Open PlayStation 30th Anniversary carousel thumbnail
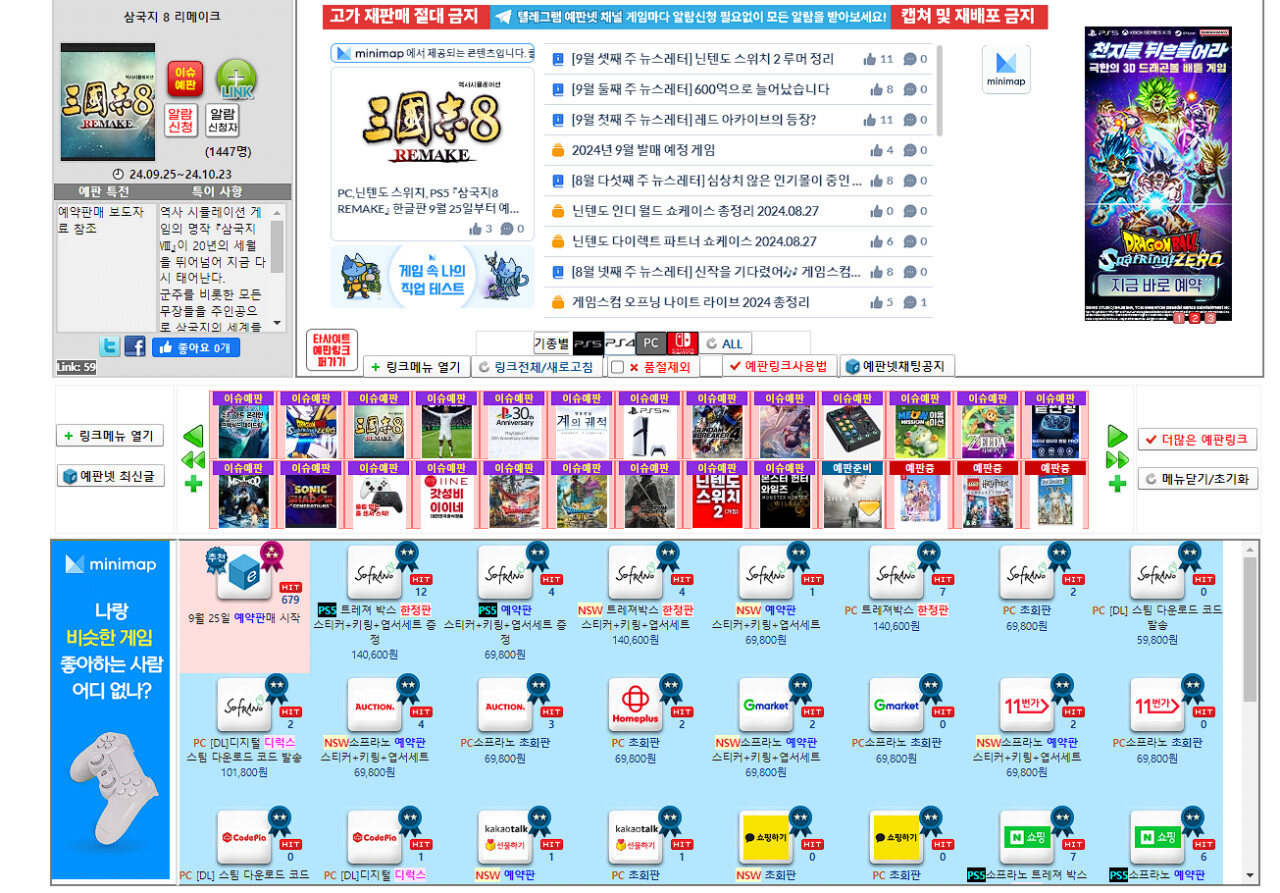The image size is (1280, 893). [513, 432]
